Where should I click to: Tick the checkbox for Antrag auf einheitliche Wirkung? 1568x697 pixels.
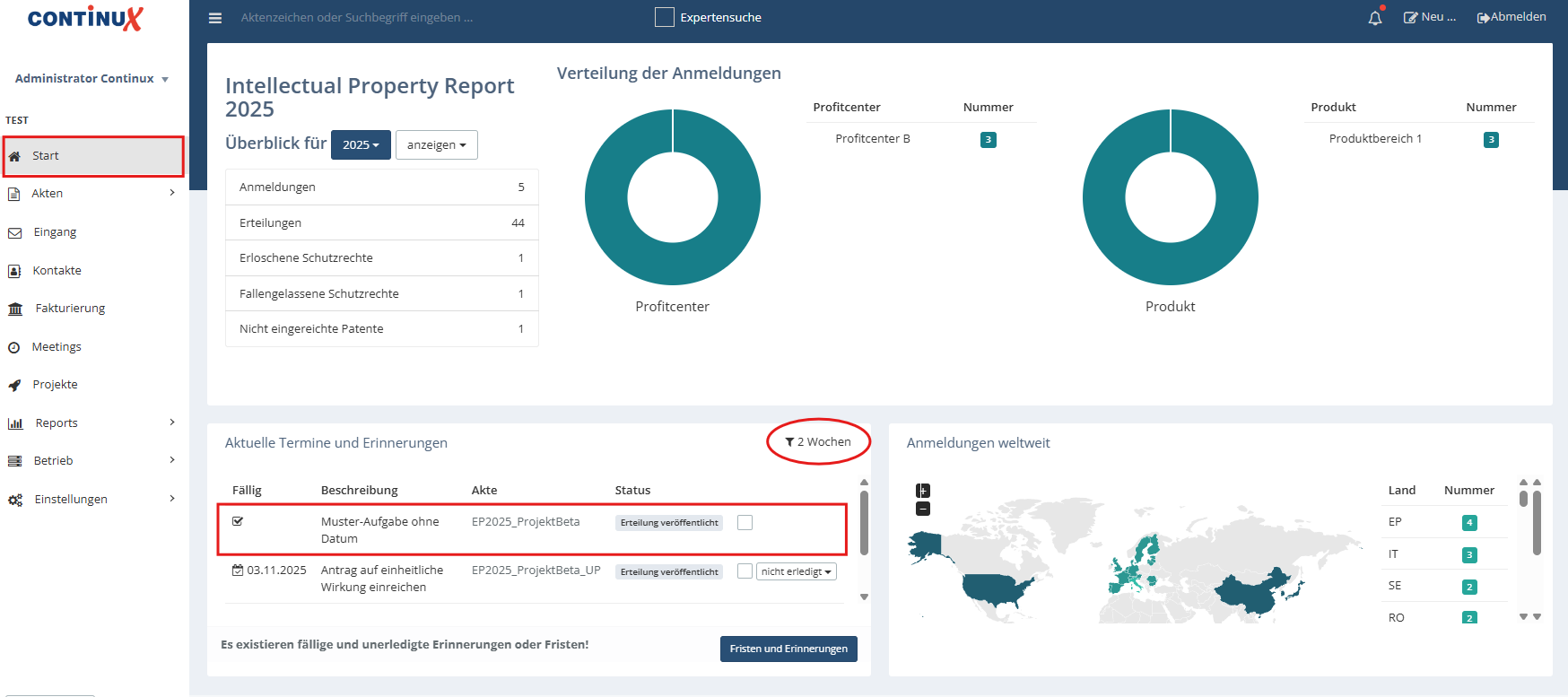pos(745,571)
